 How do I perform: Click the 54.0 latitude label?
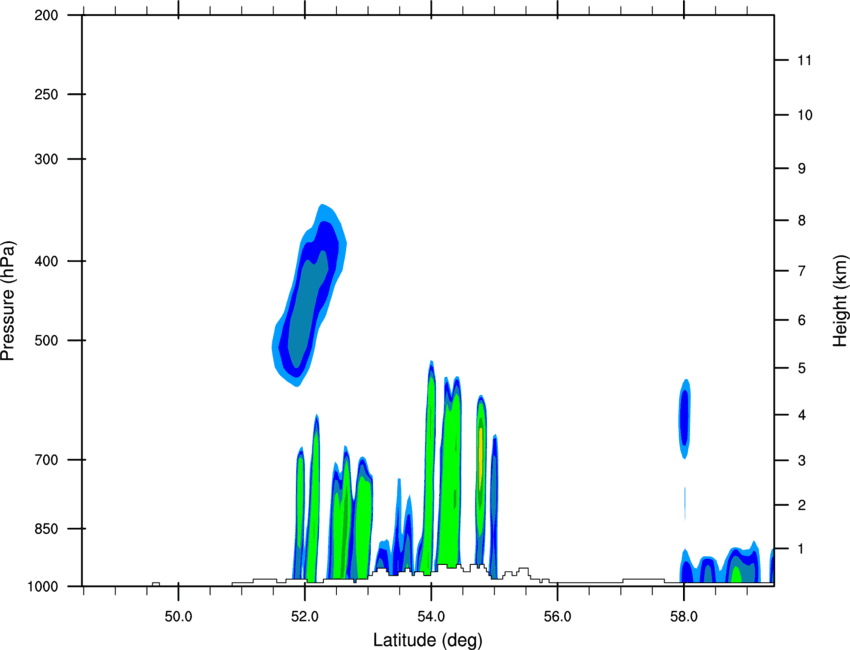(432, 617)
